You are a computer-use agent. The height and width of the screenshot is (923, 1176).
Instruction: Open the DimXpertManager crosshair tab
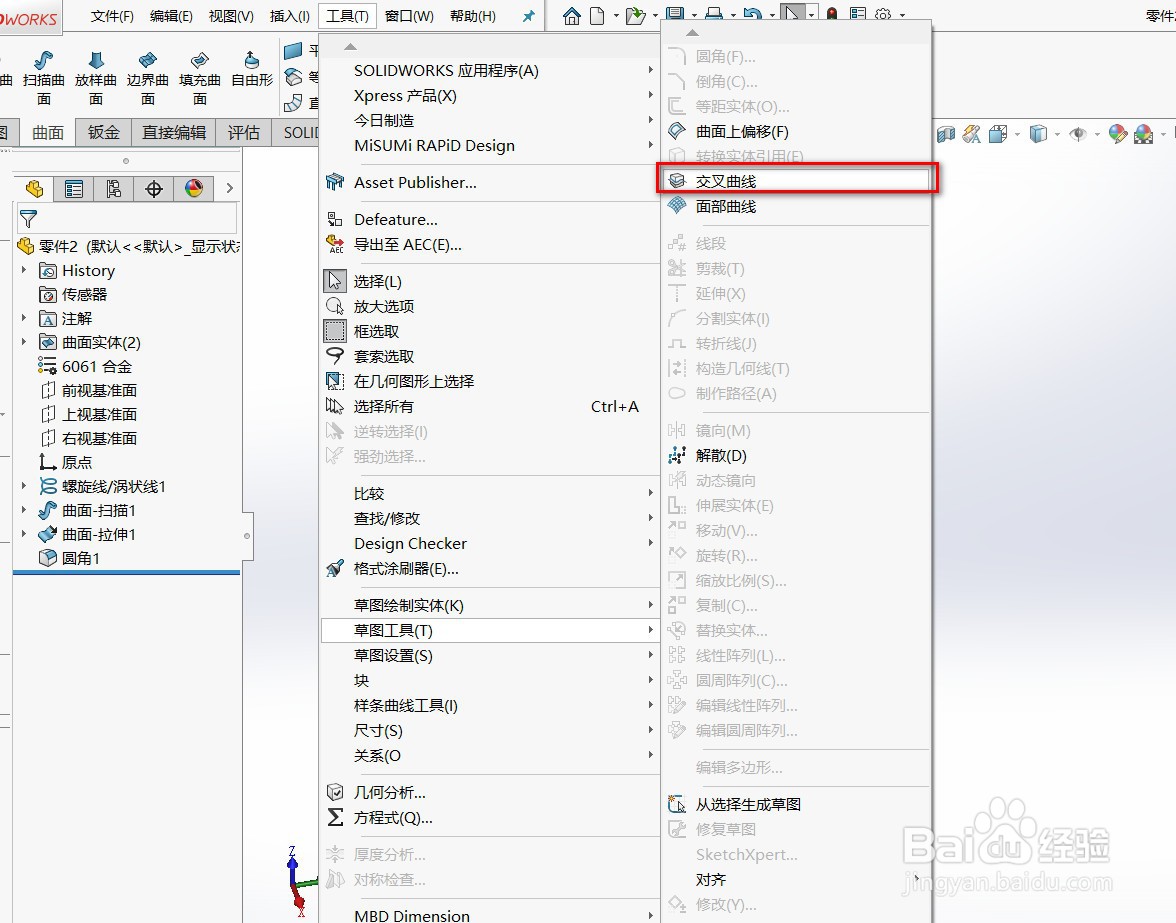click(154, 189)
